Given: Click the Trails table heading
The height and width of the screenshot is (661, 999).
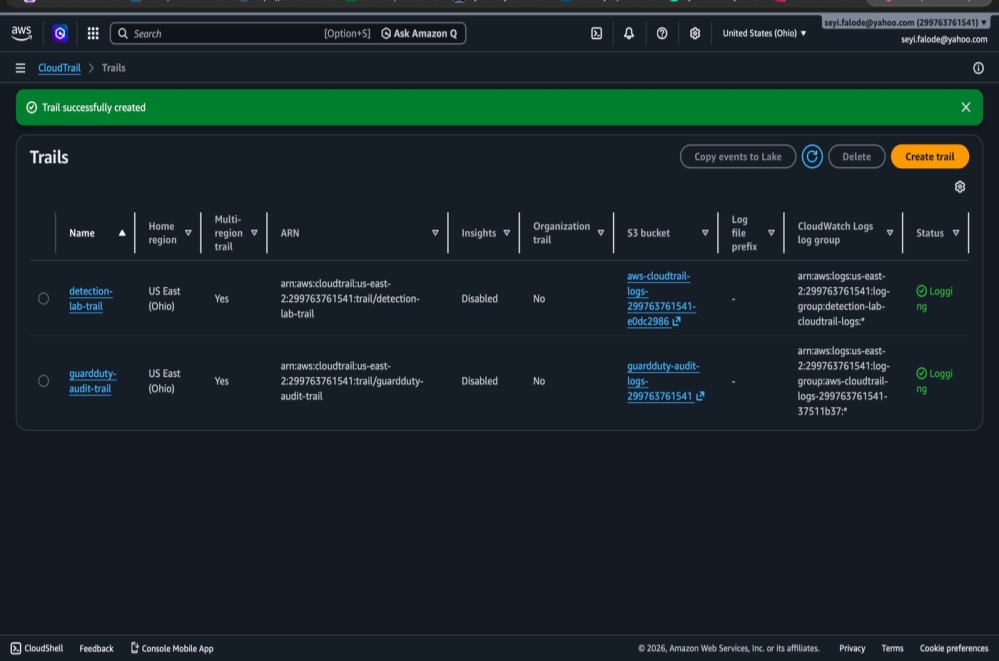Looking at the screenshot, I should [49, 157].
